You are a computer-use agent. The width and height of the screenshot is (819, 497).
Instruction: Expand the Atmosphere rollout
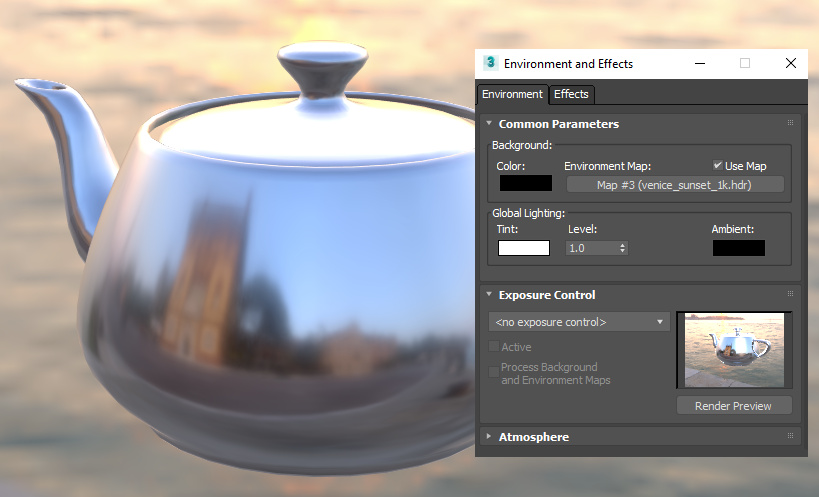[489, 436]
